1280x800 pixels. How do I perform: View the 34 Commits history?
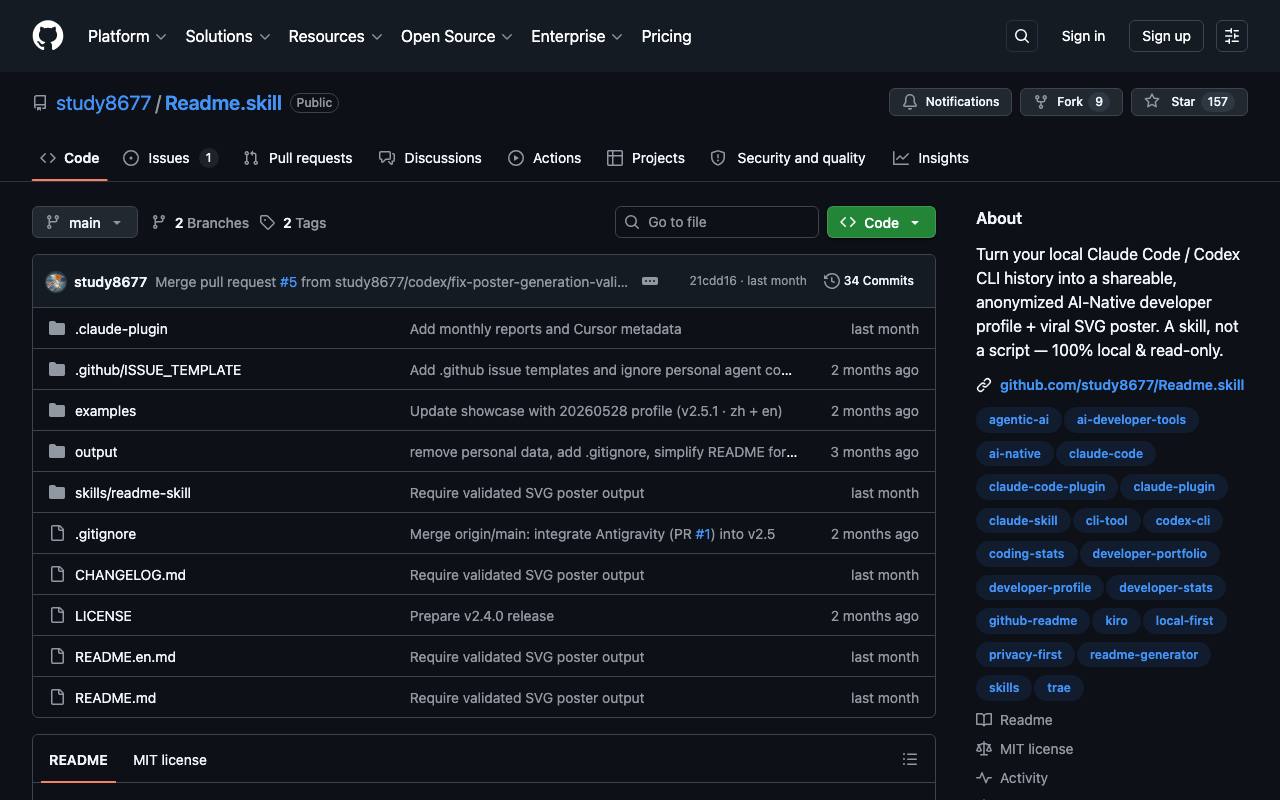click(x=869, y=281)
